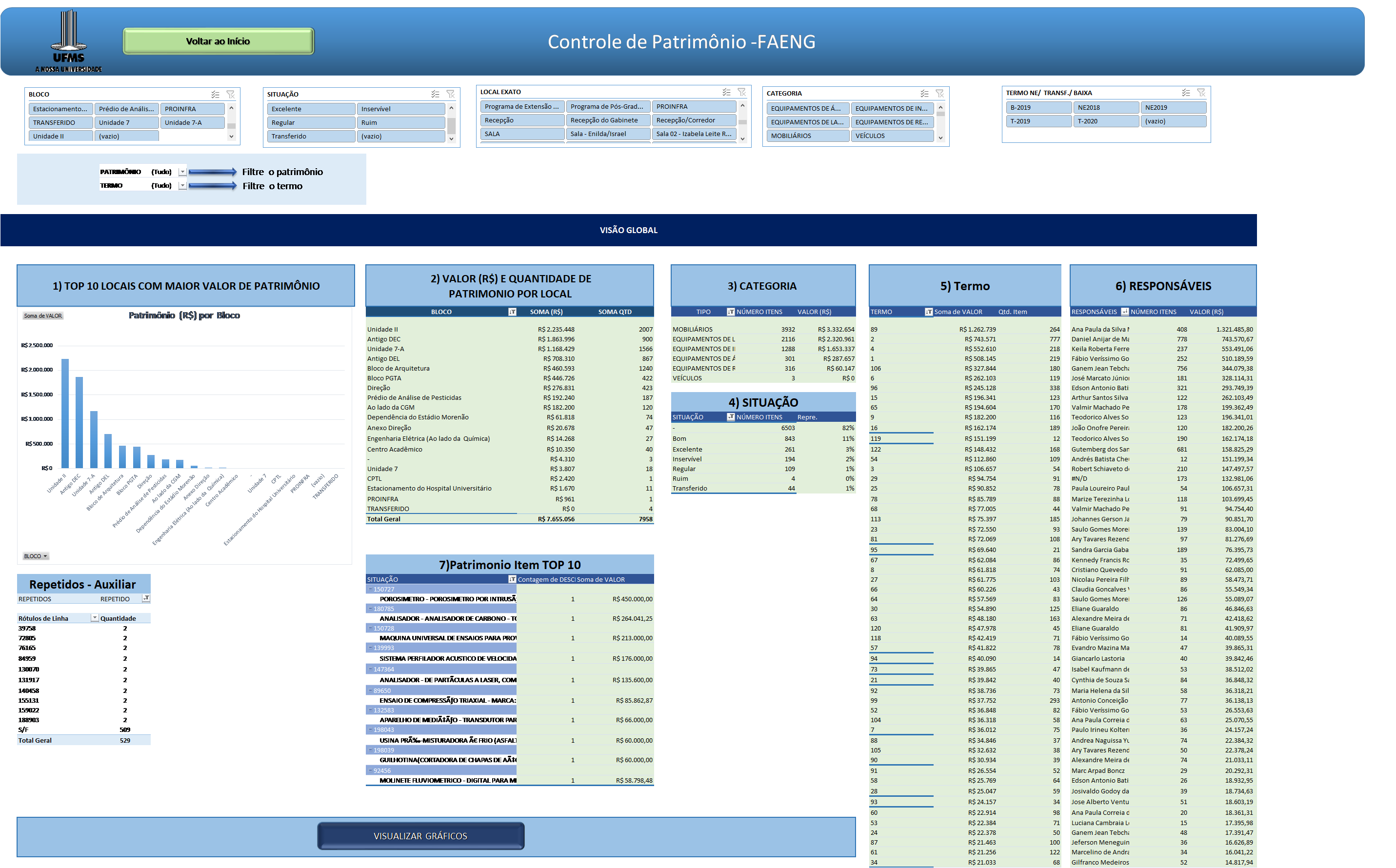1396x868 pixels.
Task: Enable multi-select on LOCAL EXATO slicer
Action: pyautogui.click(x=726, y=92)
